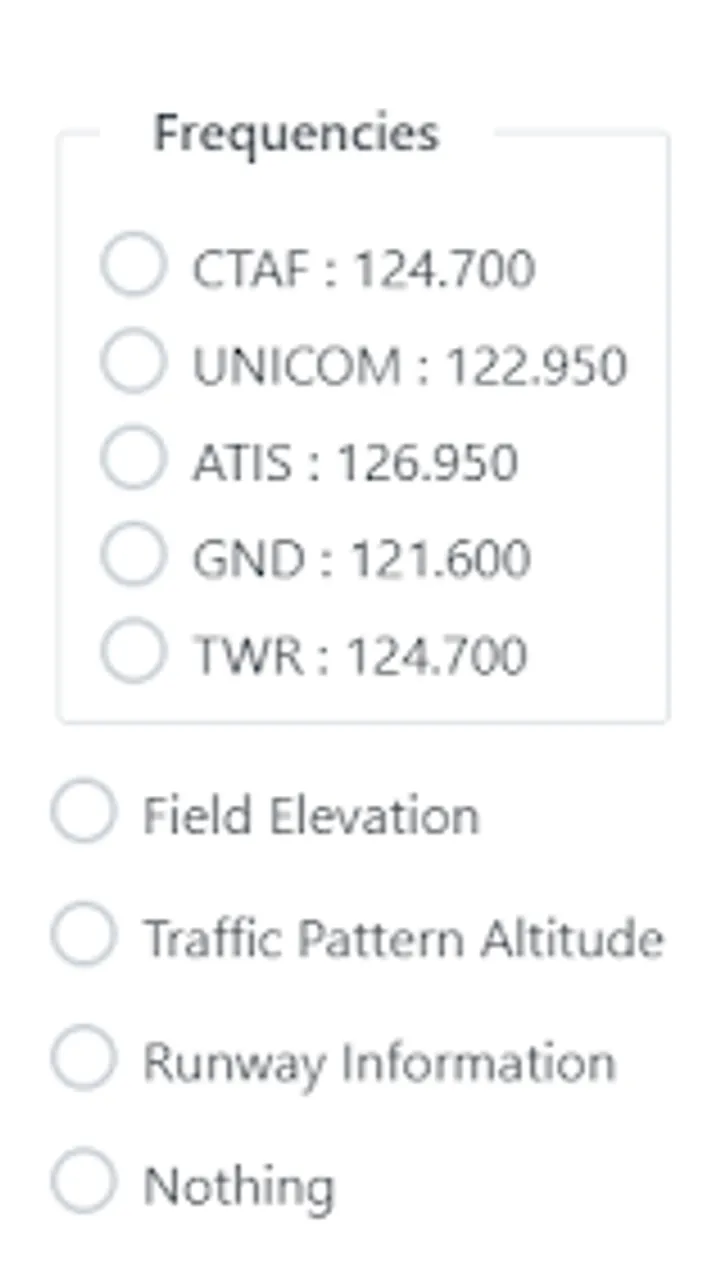Viewport: 720px width, 1263px height.
Task: Click the Runway Information text label
Action: [378, 1062]
